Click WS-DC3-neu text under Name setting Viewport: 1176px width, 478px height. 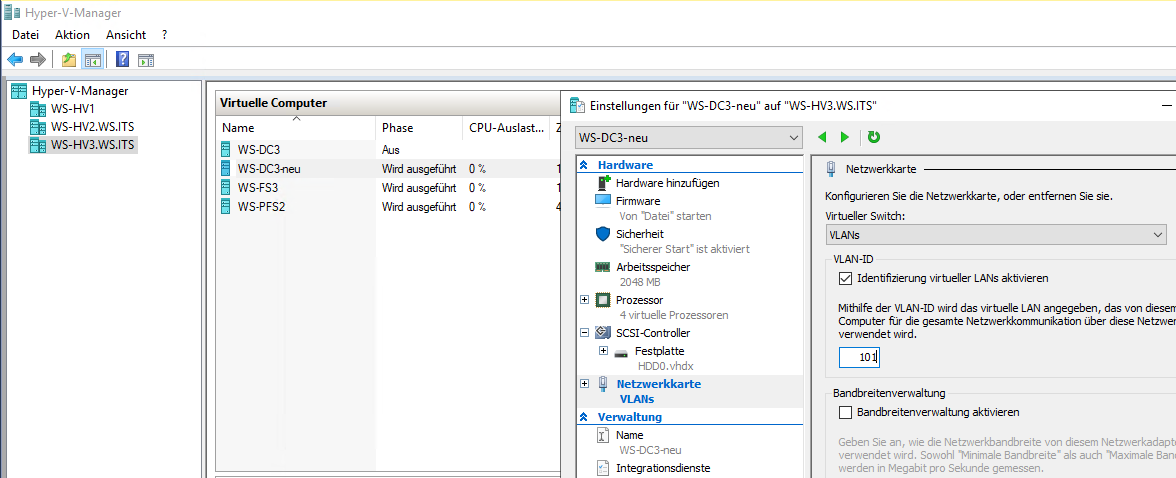point(650,450)
